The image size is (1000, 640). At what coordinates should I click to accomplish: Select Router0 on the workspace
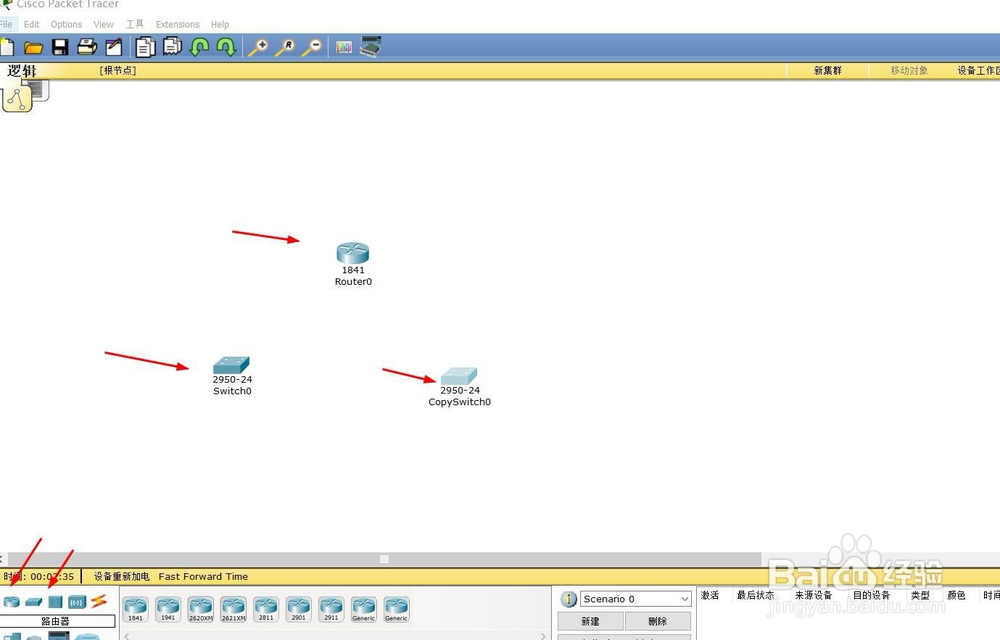tap(353, 253)
